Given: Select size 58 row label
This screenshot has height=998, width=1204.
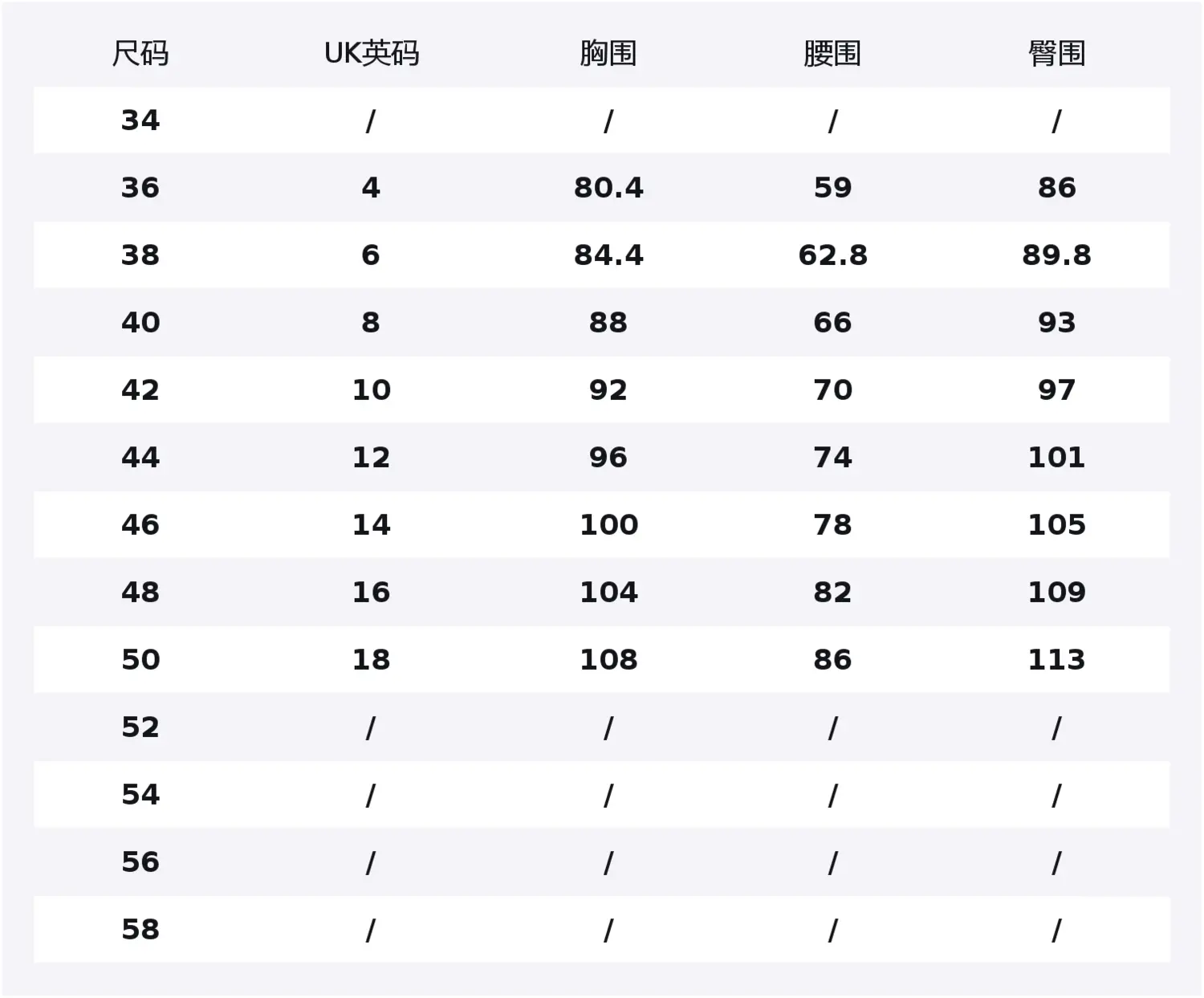Looking at the screenshot, I should pos(140,930).
